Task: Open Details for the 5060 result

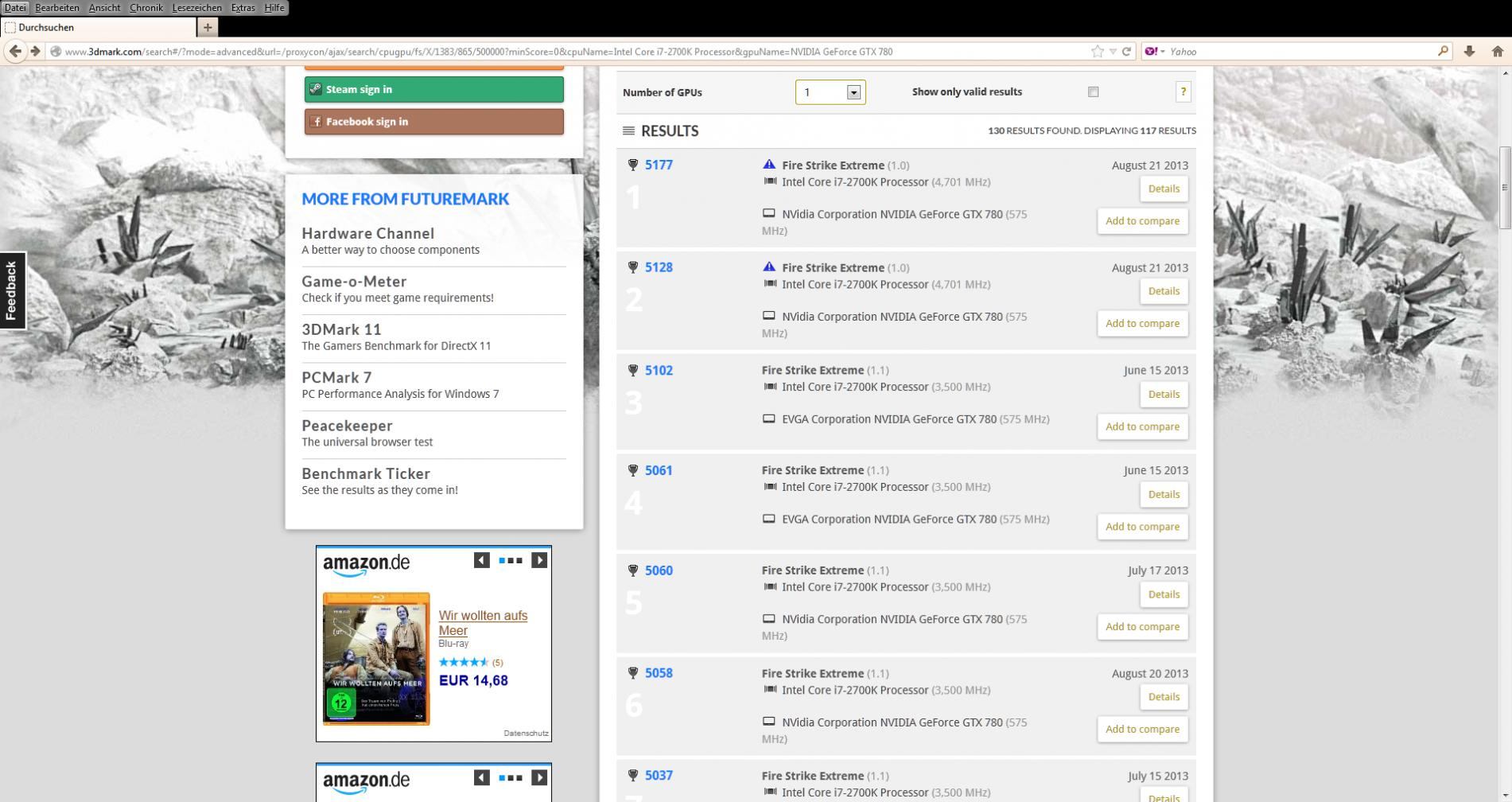Action: tap(1164, 594)
